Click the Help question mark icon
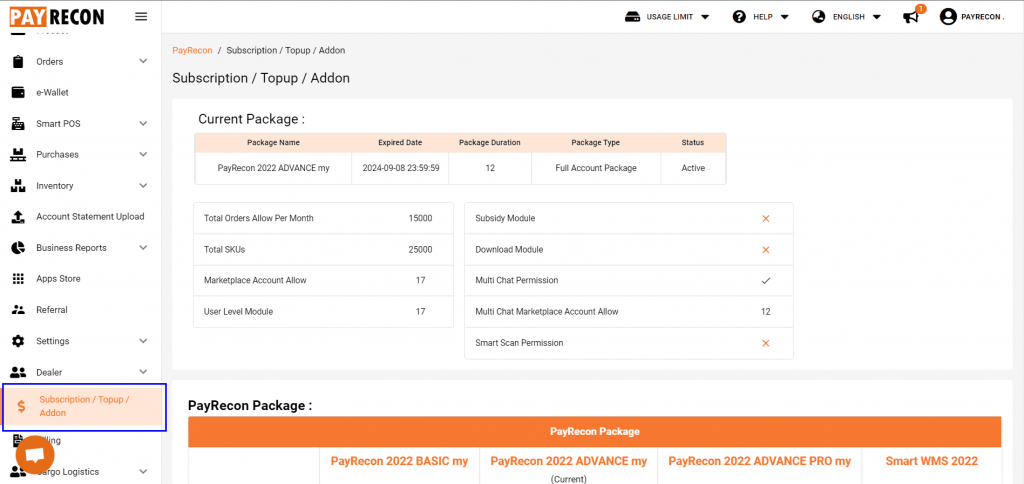Image resolution: width=1024 pixels, height=484 pixels. tap(739, 17)
